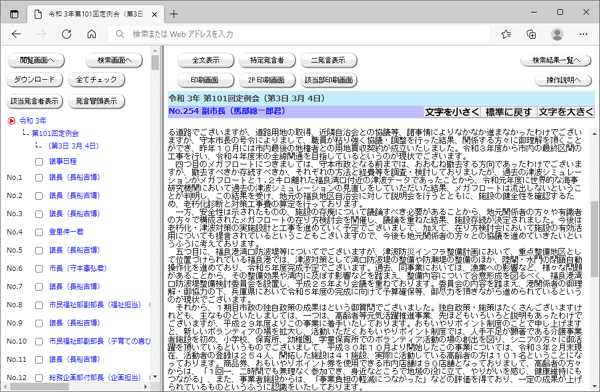The image size is (600, 392).
Task: Open the browser settings ellipsis menu
Action: pos(583,34)
